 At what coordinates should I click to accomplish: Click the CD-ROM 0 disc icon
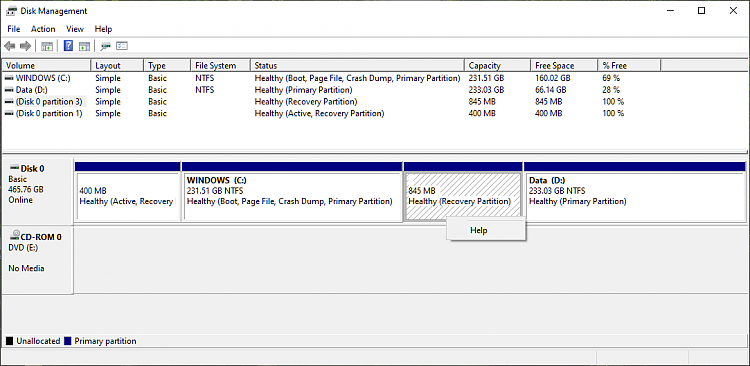click(x=14, y=235)
